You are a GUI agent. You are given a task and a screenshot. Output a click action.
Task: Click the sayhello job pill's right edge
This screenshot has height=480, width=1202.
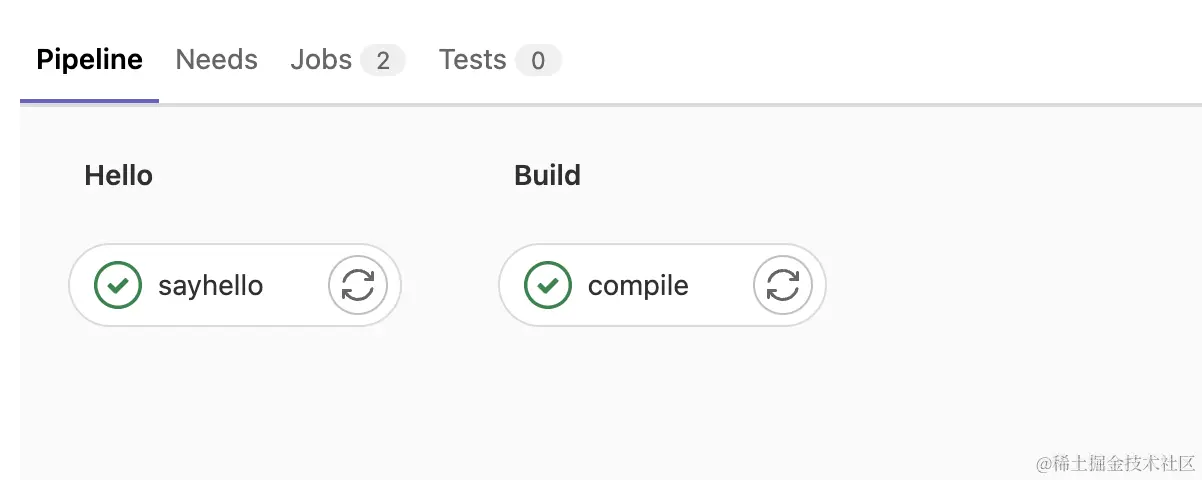point(397,285)
